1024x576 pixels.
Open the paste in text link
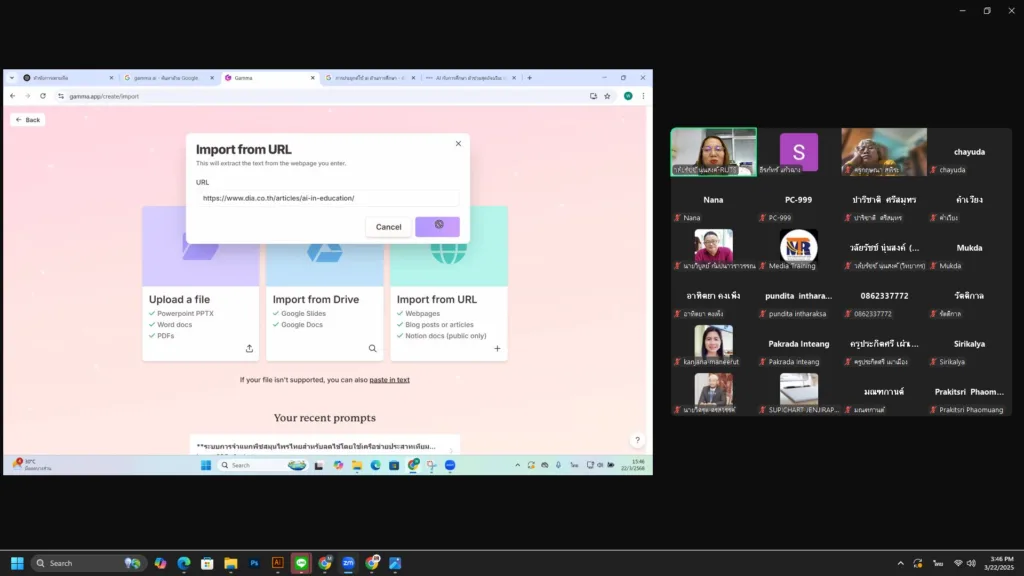pos(389,380)
